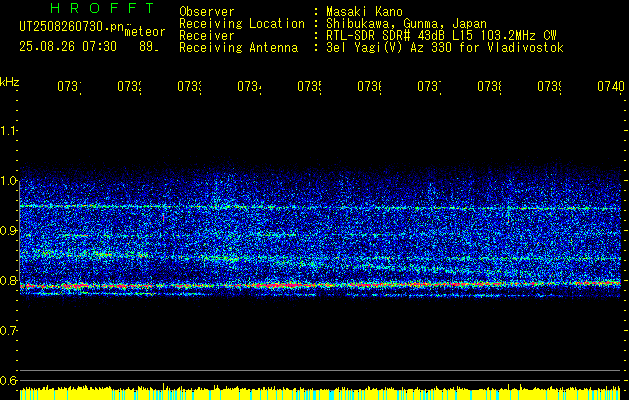The image size is (629, 400).
Task: Click the 0740 time axis label
Action: (x=611, y=86)
